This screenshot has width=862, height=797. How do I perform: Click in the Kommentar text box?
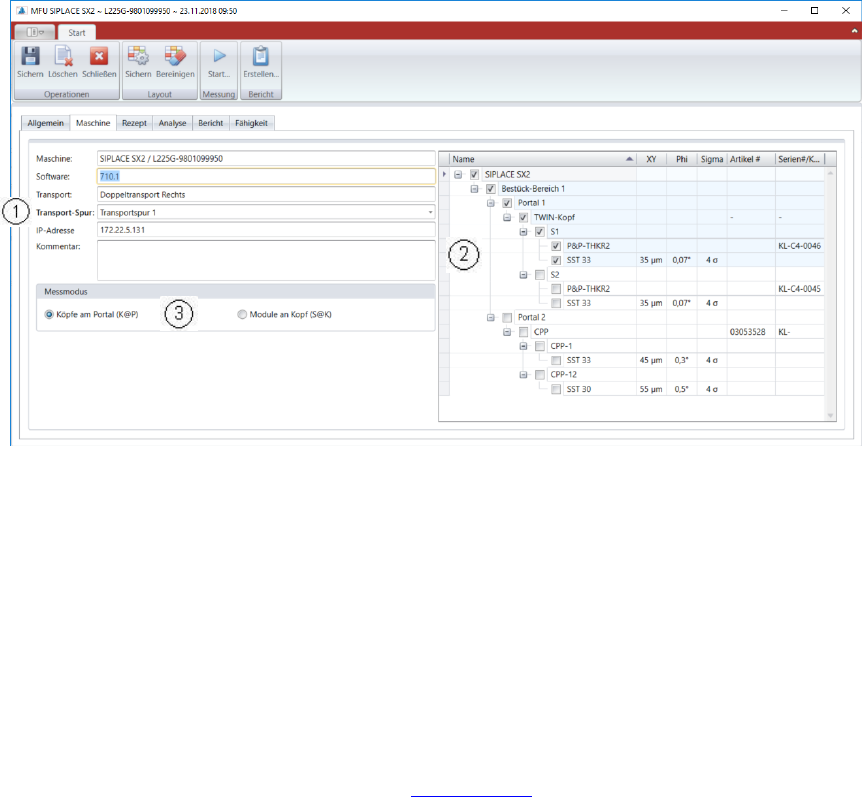click(266, 261)
